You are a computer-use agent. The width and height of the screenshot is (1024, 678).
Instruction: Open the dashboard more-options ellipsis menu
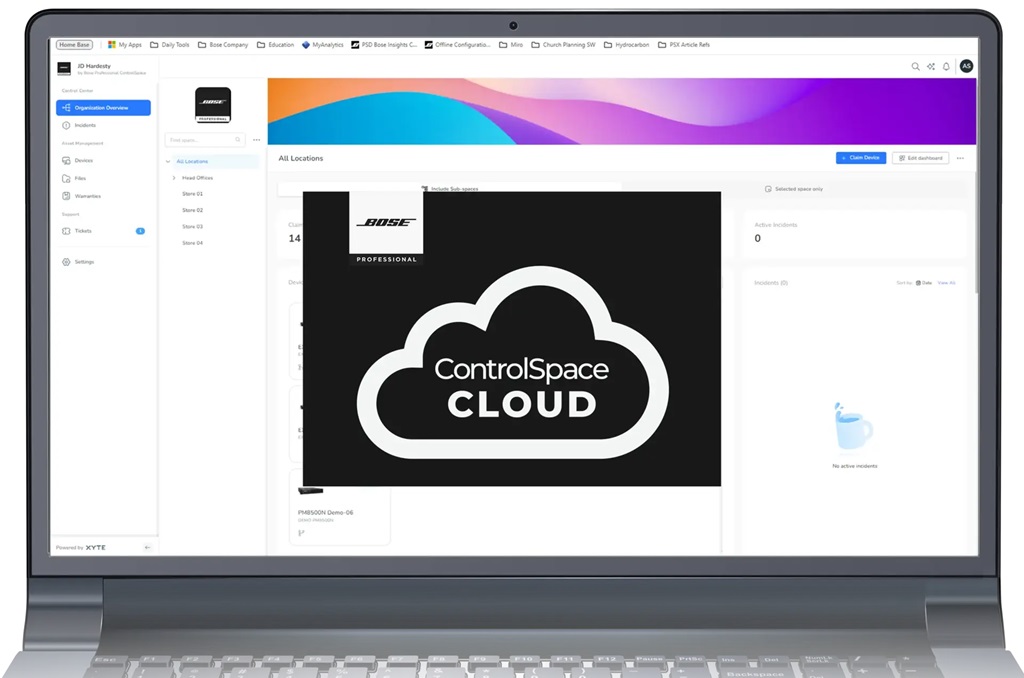point(960,158)
